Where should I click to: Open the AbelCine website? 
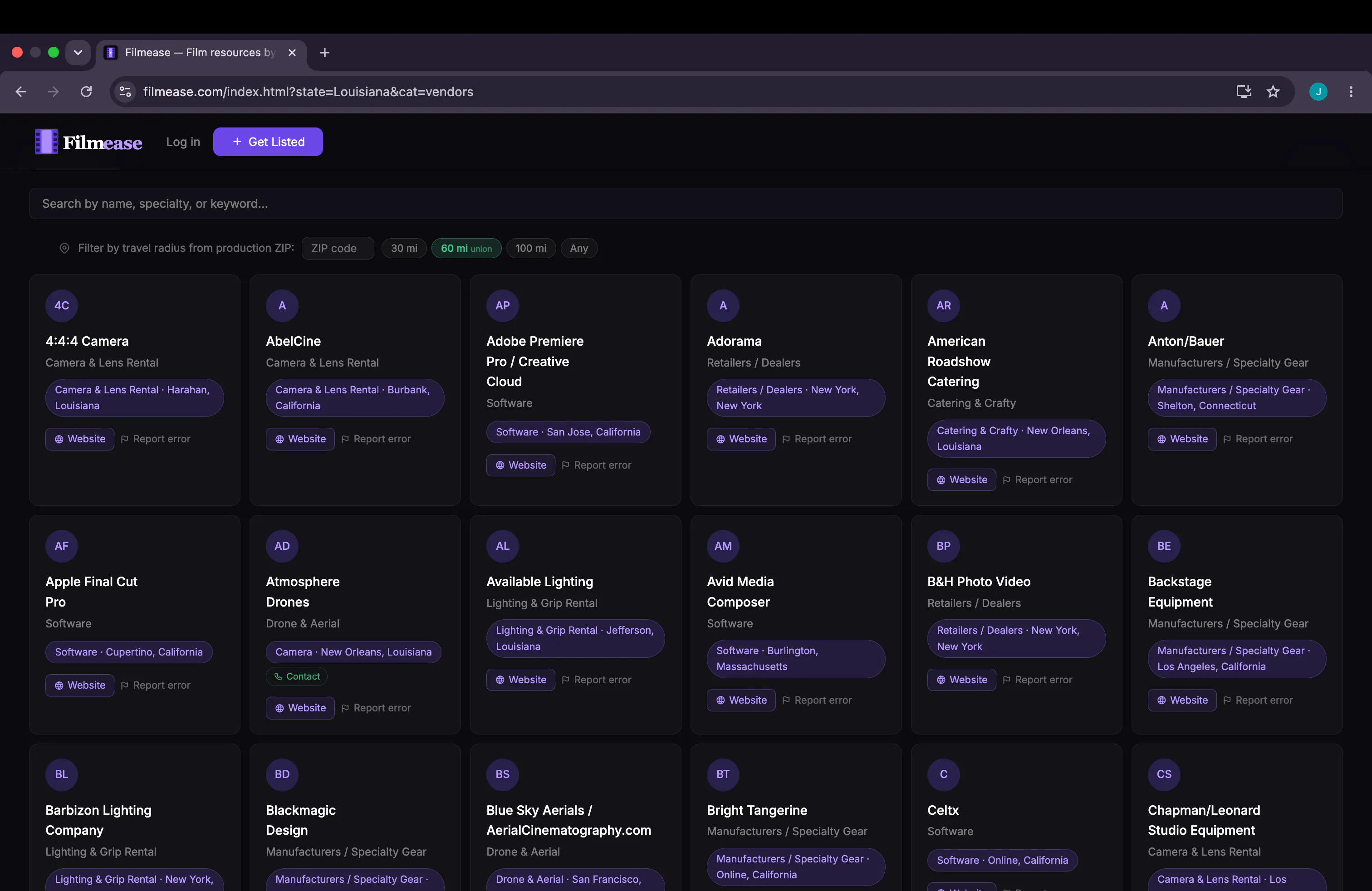(300, 439)
